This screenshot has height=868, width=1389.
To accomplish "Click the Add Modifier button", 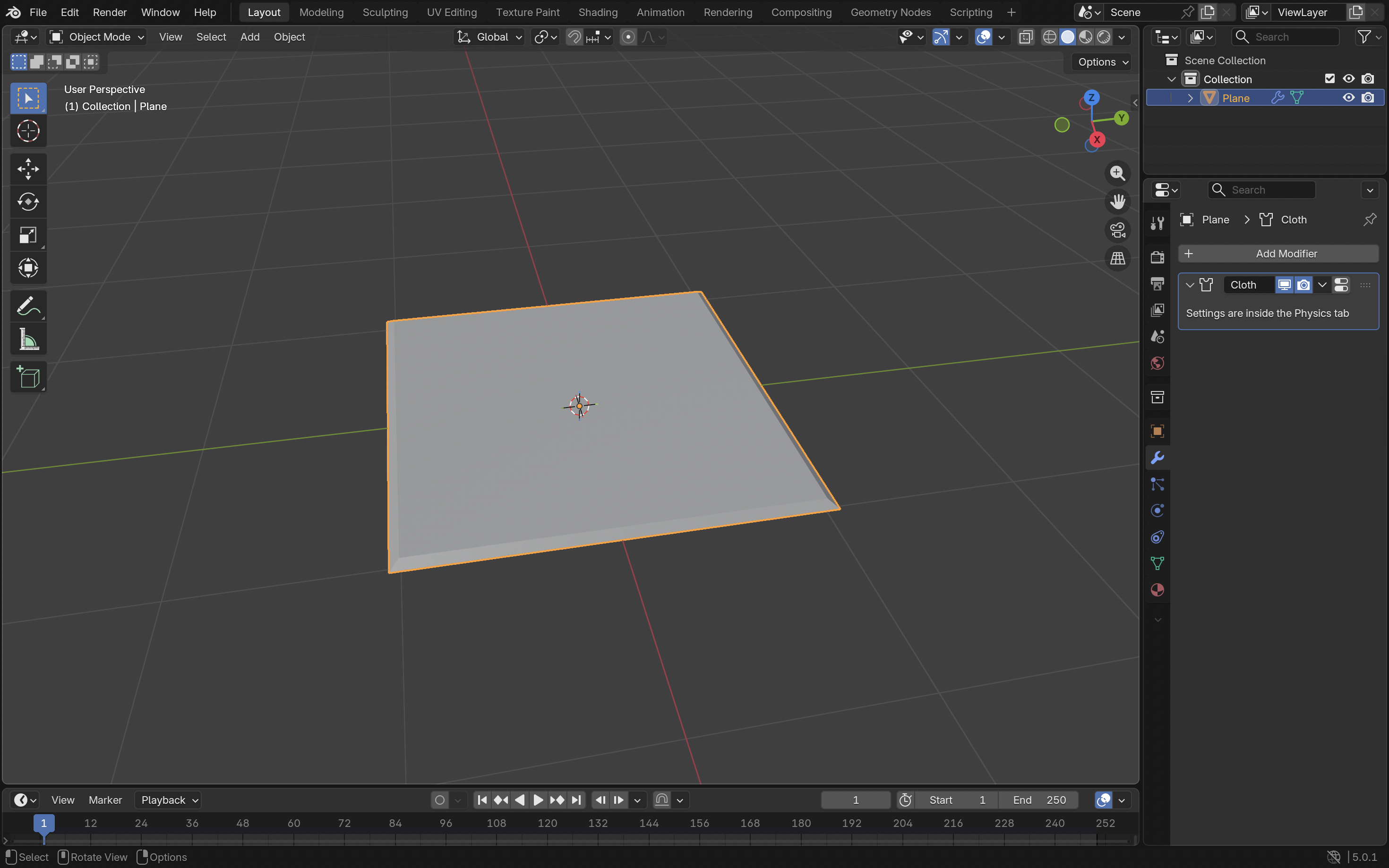I will coord(1278,254).
